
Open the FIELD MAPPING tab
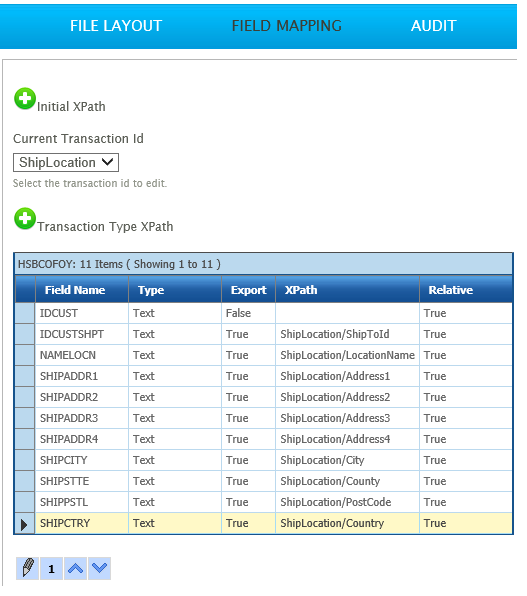click(x=287, y=26)
